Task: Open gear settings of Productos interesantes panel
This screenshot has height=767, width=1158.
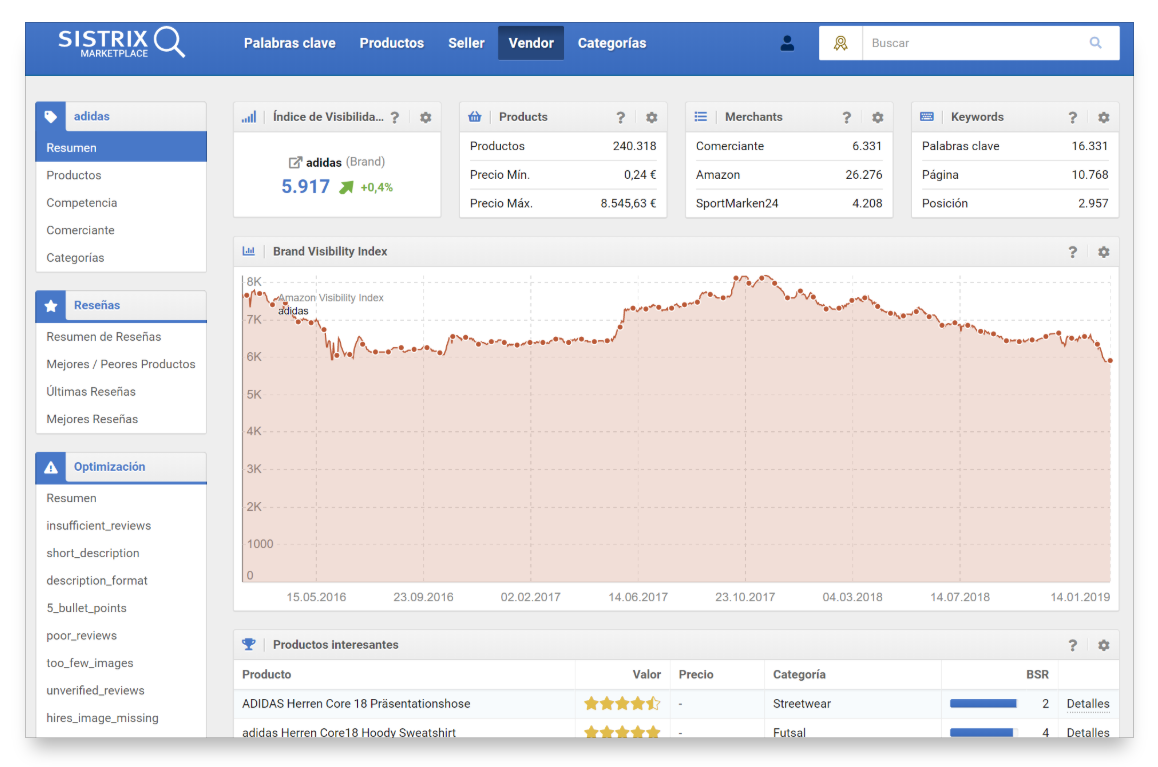Action: tap(1103, 645)
